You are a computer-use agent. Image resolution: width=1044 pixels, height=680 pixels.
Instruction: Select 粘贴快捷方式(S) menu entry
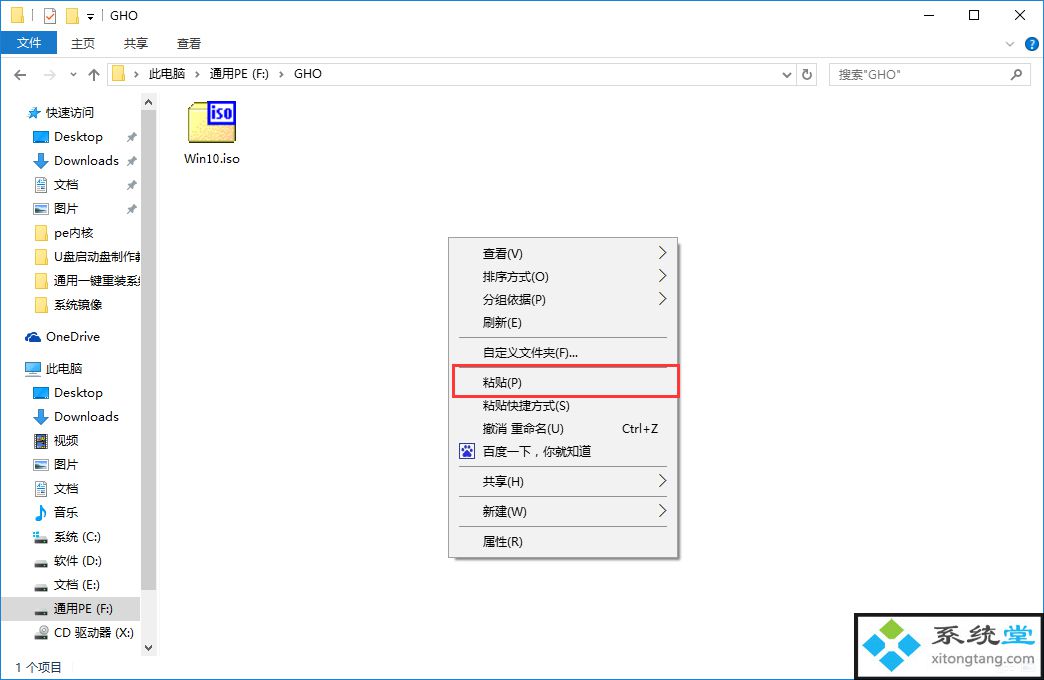[x=563, y=406]
